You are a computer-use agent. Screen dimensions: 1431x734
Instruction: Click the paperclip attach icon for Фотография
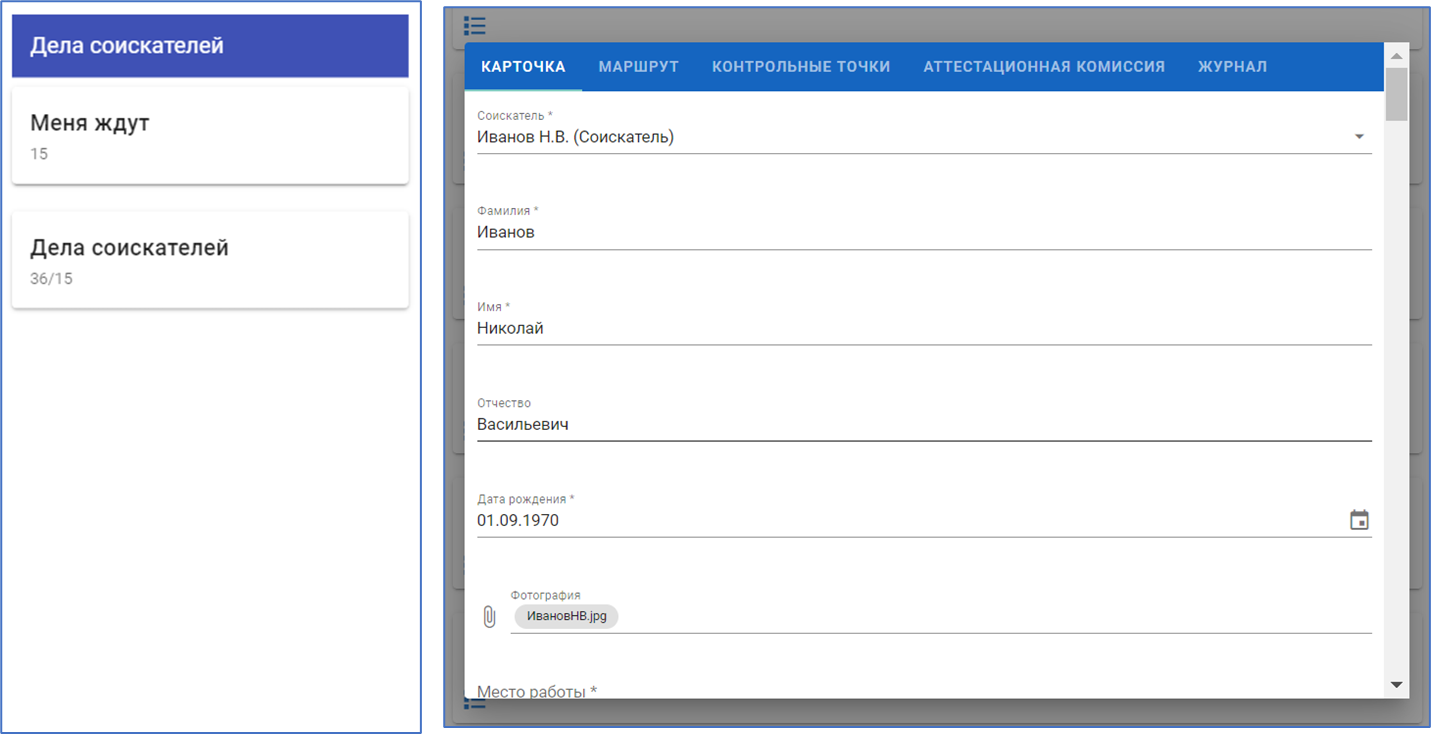[x=489, y=617]
